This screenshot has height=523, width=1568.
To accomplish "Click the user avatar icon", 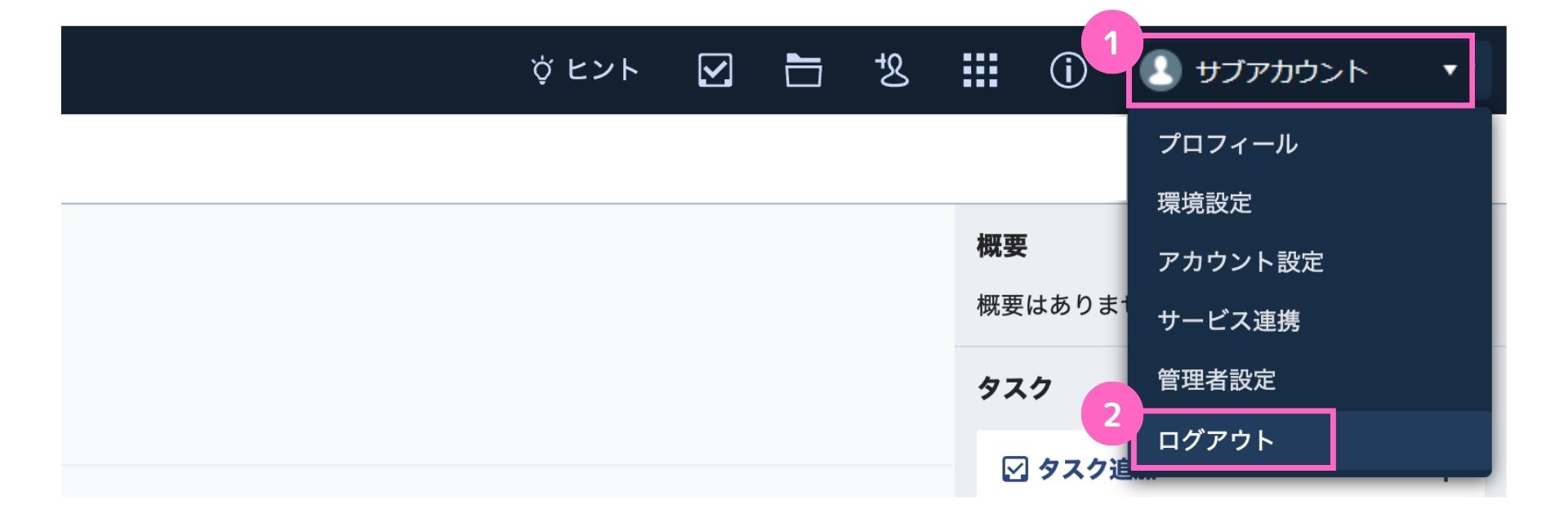I will (x=1160, y=70).
